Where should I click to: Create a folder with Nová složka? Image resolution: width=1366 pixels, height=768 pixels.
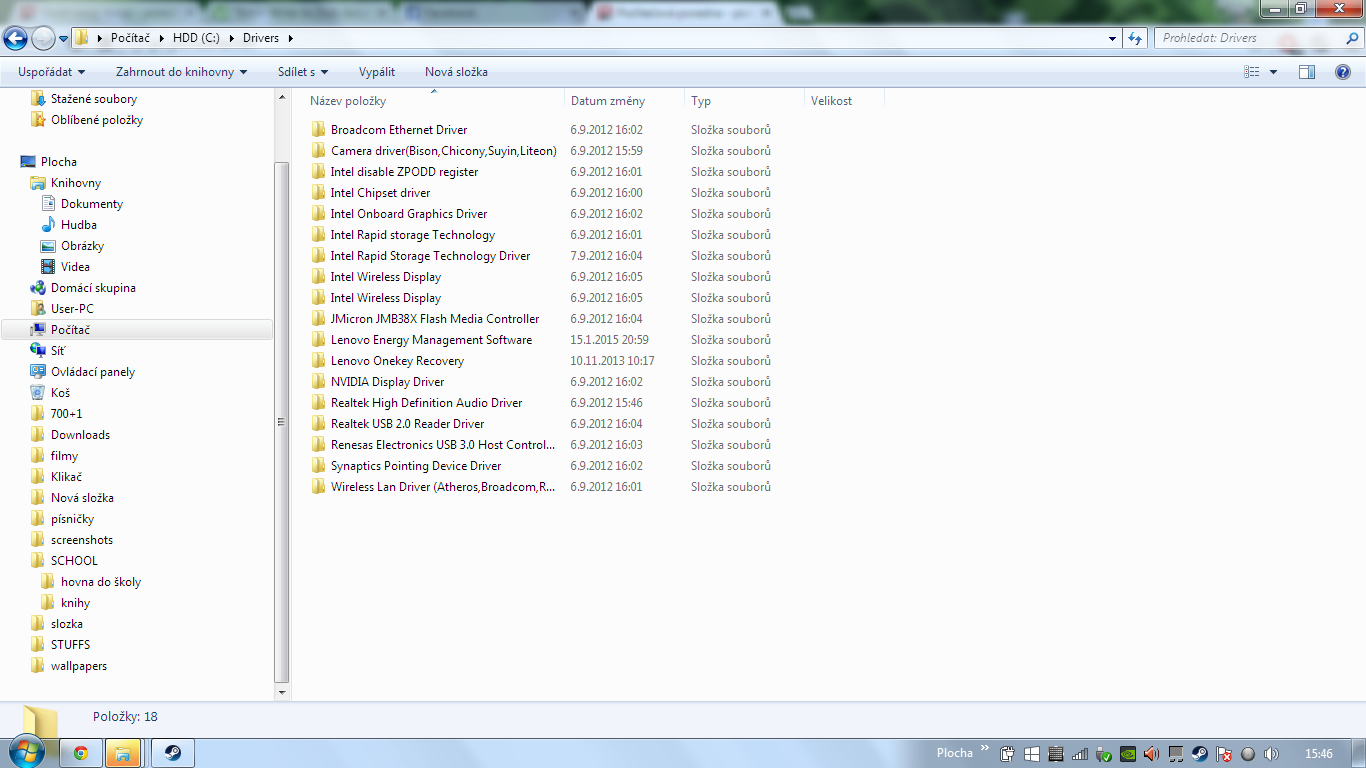[456, 72]
